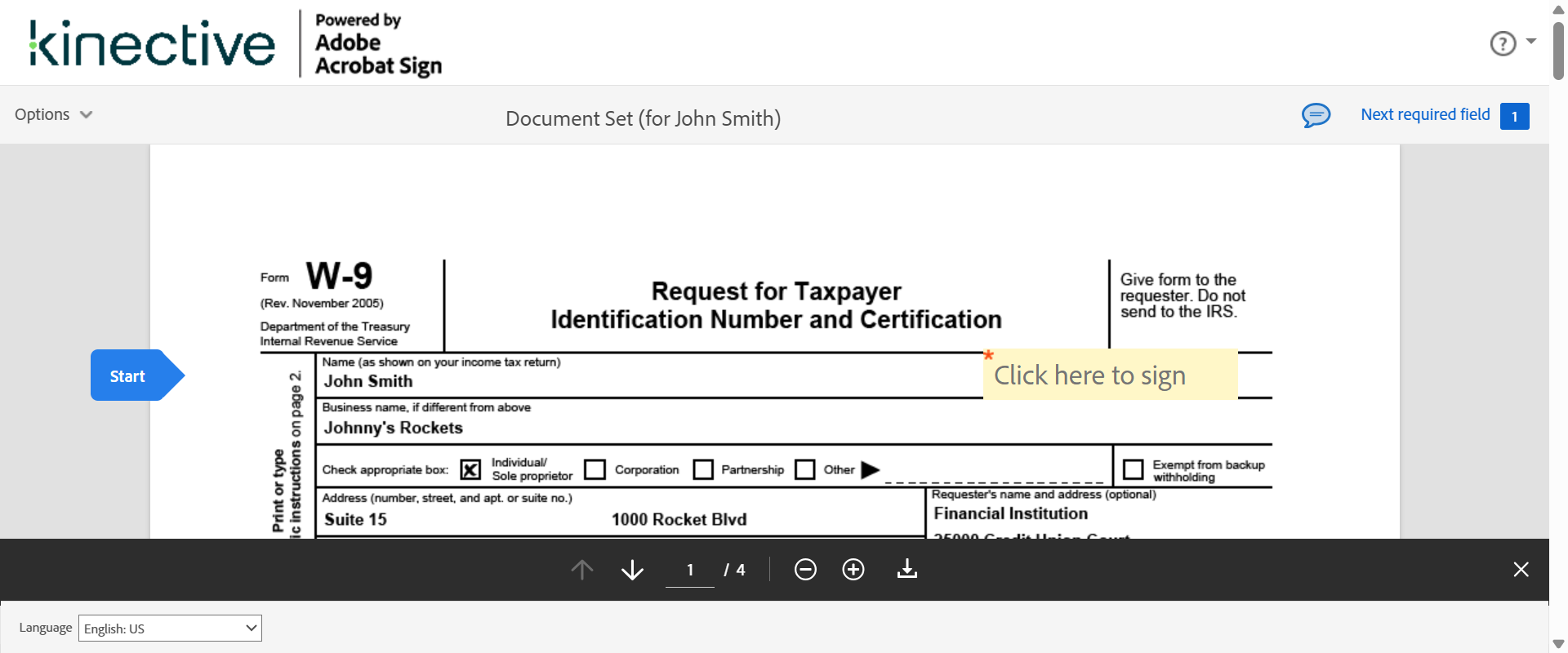This screenshot has height=653, width=1568.
Task: Download the document PDF
Action: tap(907, 569)
